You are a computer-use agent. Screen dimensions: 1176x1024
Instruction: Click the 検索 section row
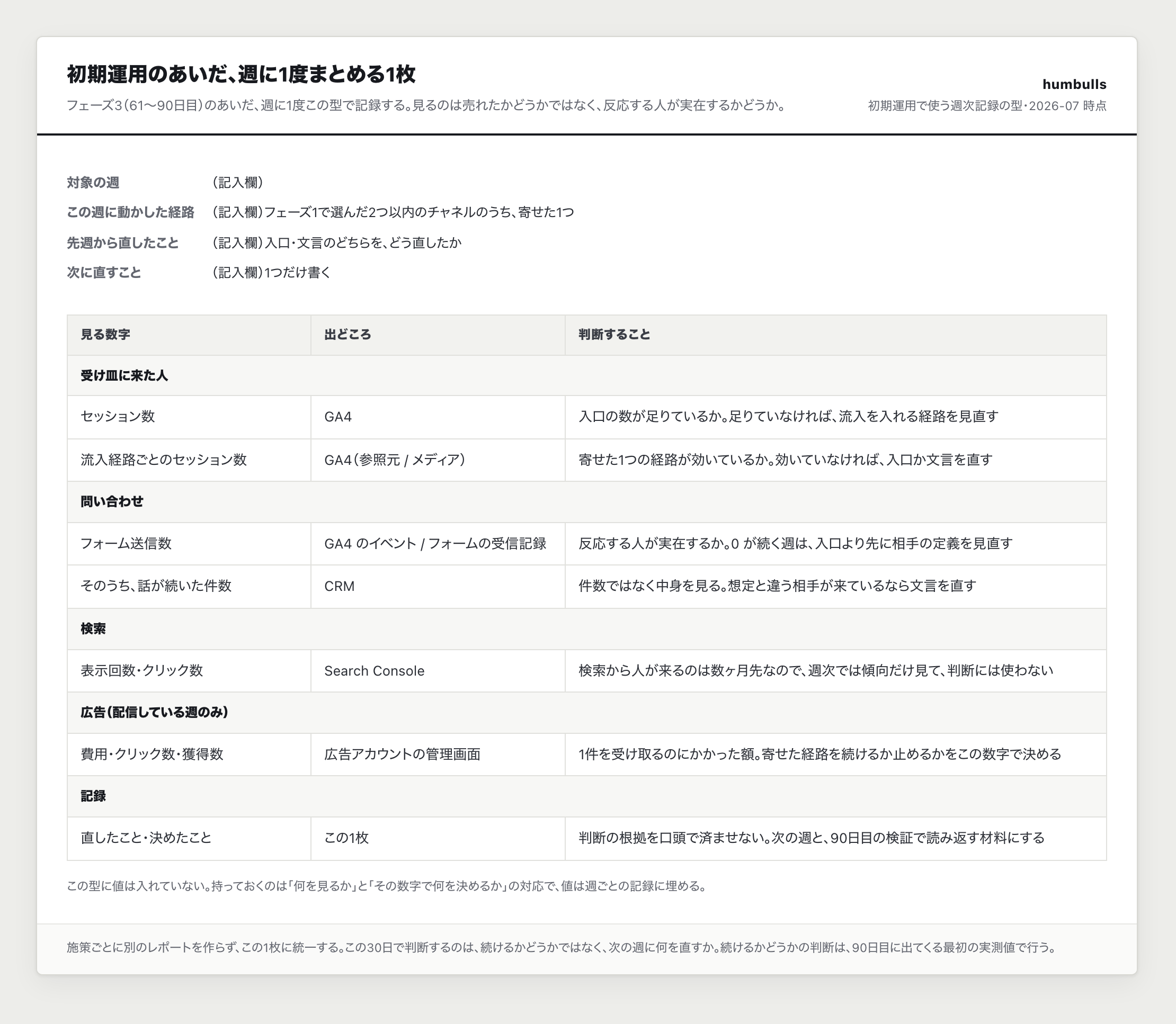586,629
